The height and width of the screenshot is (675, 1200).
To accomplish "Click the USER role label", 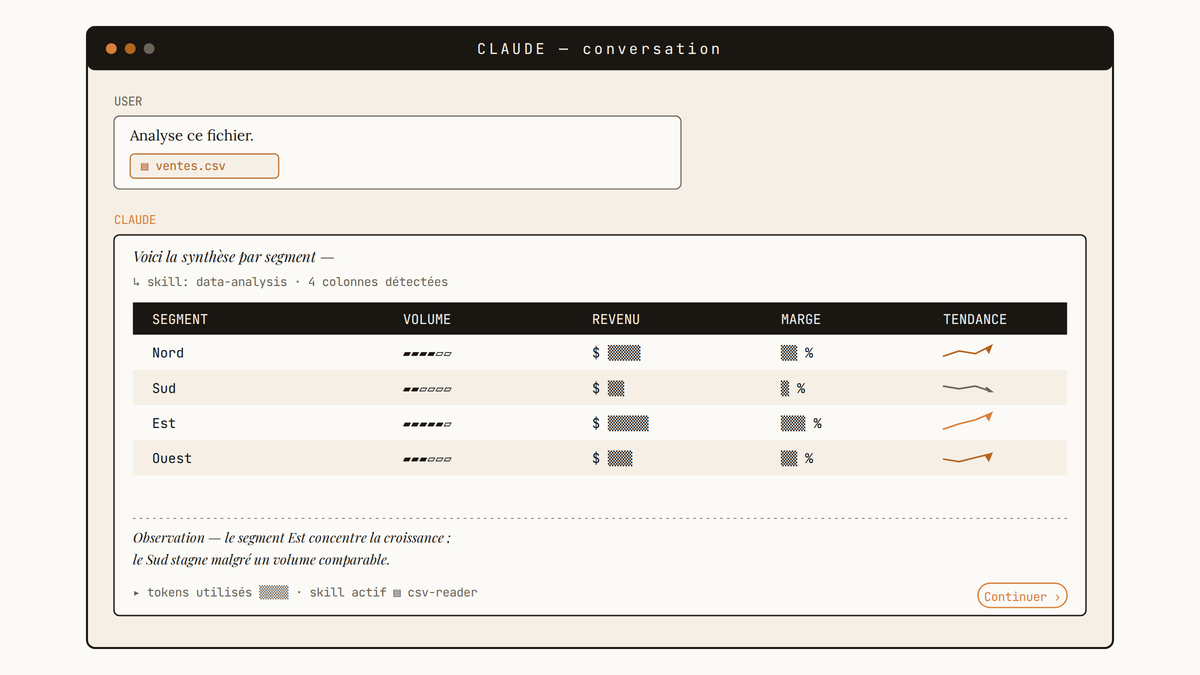I will pos(128,101).
